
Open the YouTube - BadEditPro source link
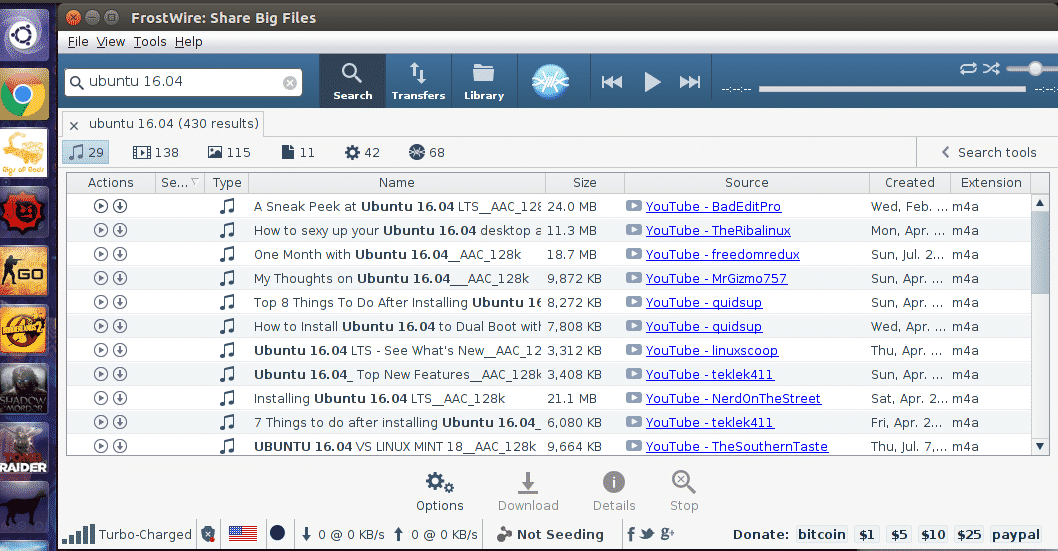tap(712, 206)
